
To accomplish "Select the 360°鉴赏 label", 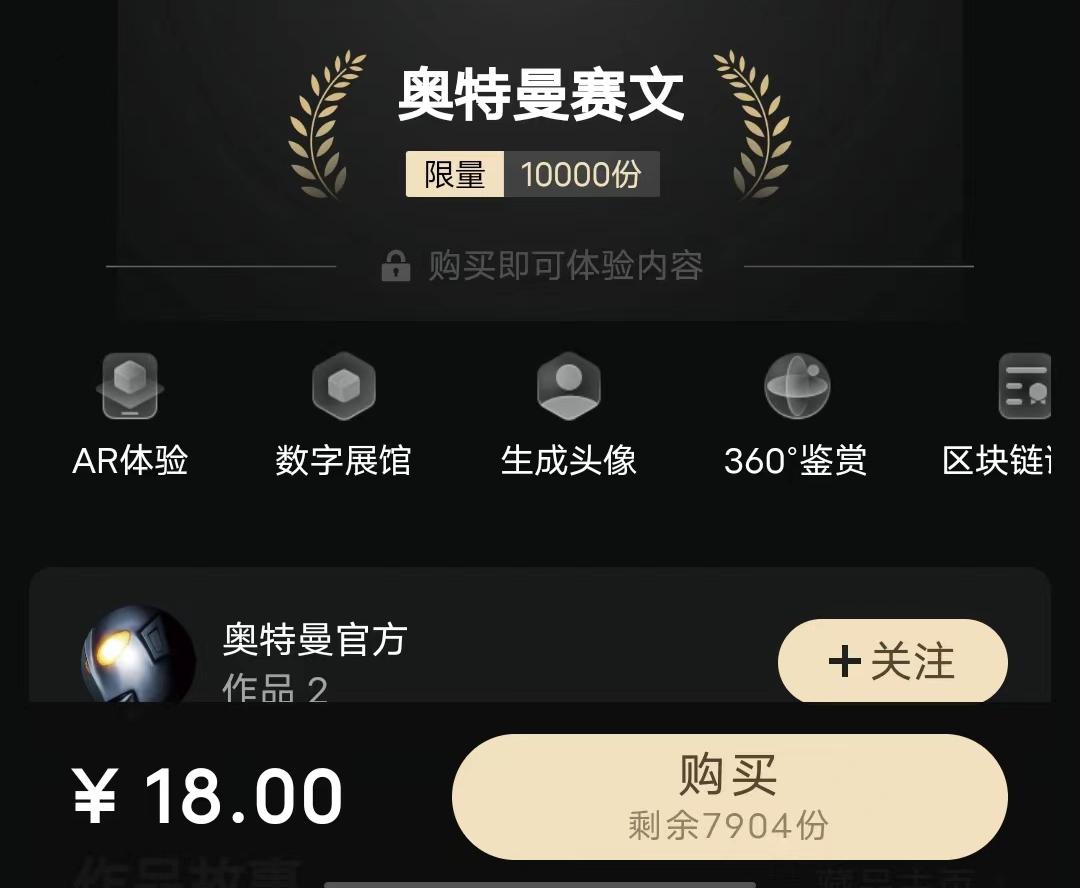I will [x=796, y=460].
